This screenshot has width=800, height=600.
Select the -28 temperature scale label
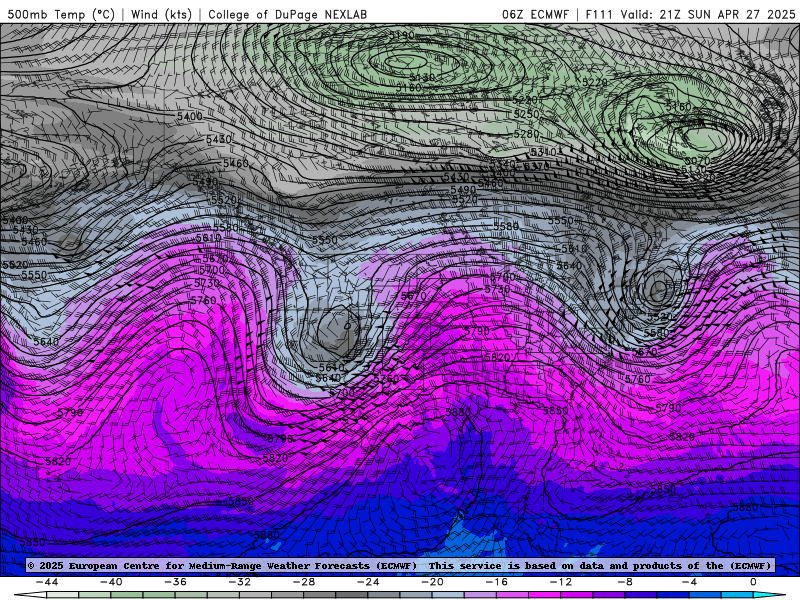point(304,582)
